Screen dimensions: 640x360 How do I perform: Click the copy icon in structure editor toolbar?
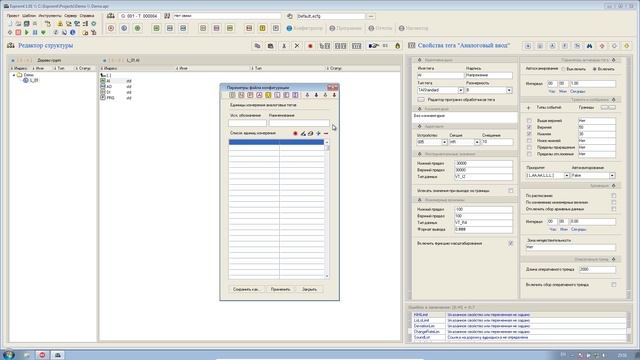pyautogui.click(x=257, y=46)
